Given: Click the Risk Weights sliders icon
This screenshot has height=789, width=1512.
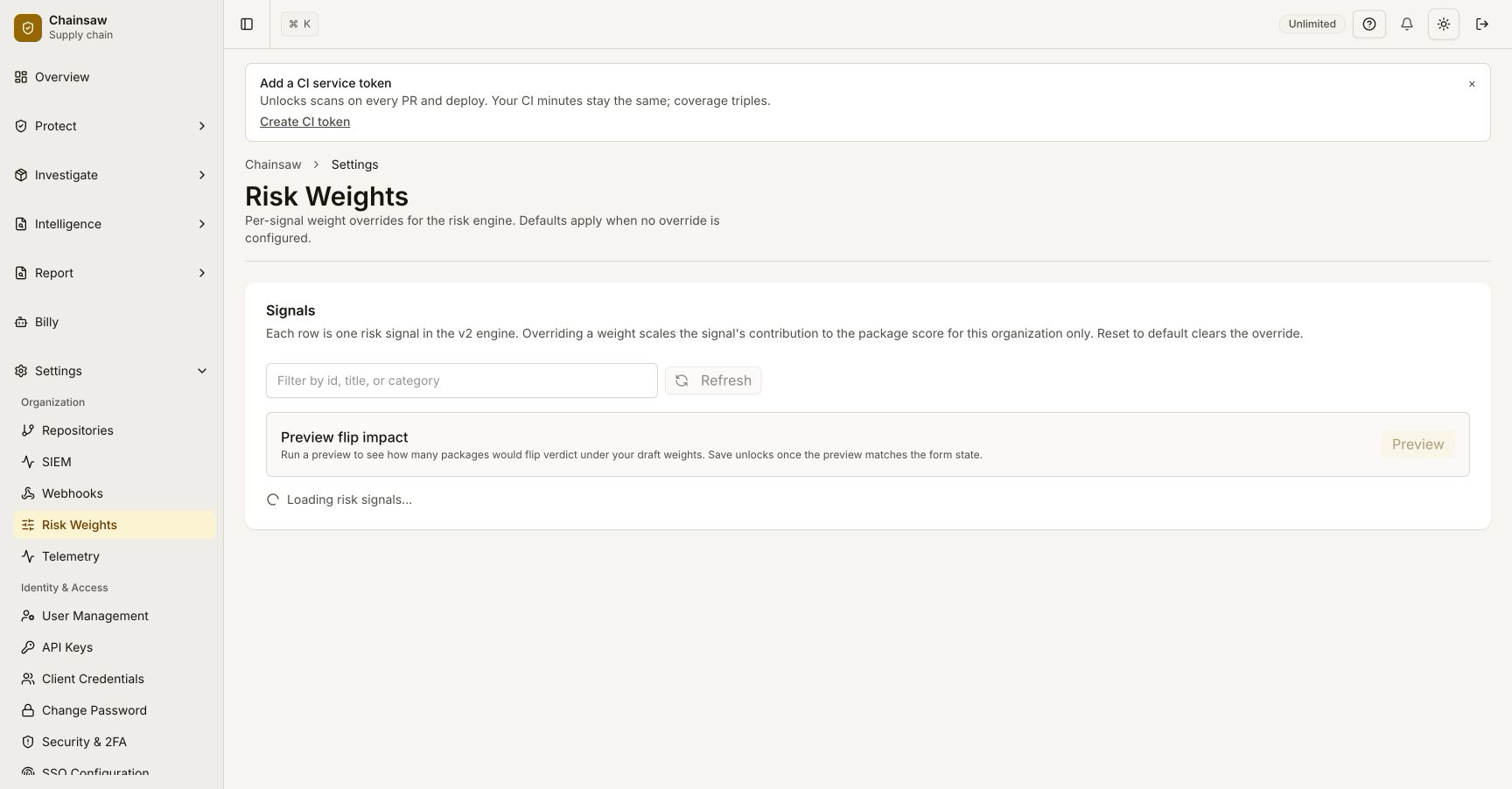Looking at the screenshot, I should [28, 525].
